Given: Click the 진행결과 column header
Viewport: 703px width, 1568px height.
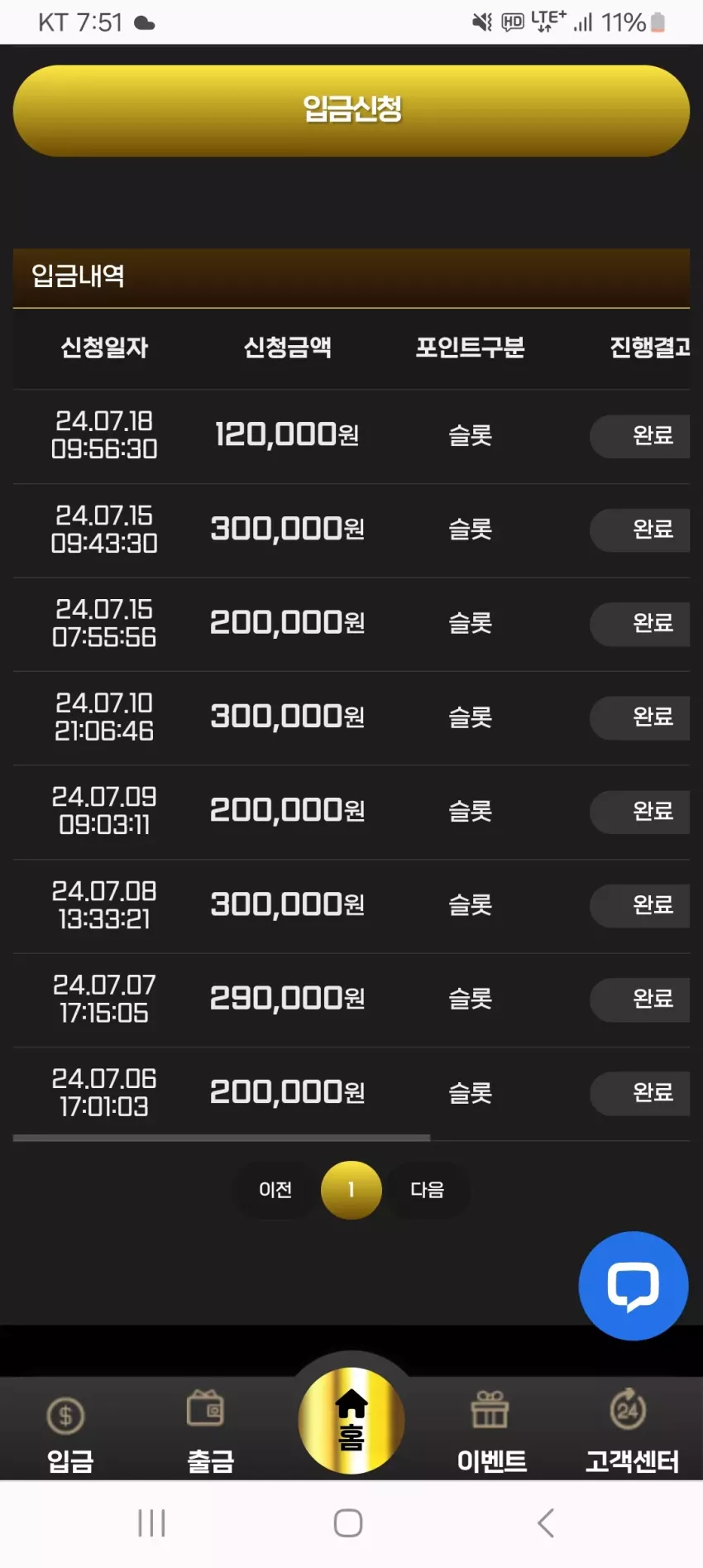Looking at the screenshot, I should pos(650,347).
